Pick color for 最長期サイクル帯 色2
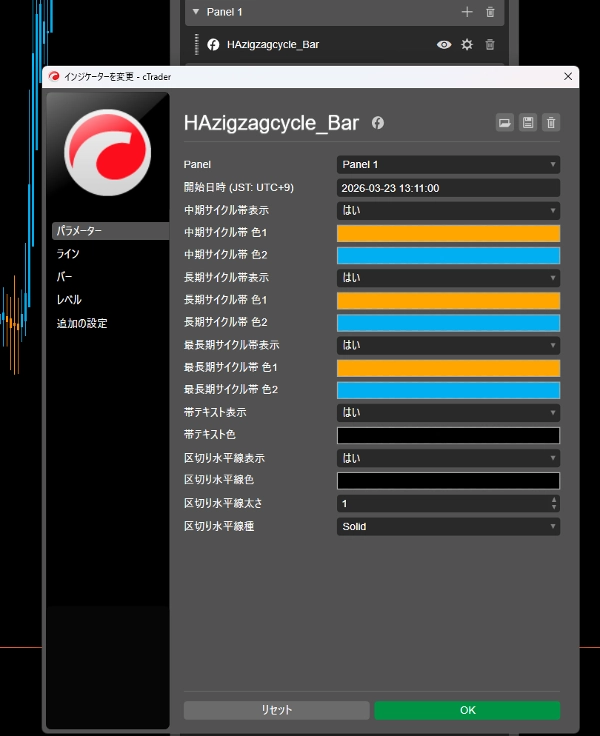The height and width of the screenshot is (736, 600). (x=448, y=390)
